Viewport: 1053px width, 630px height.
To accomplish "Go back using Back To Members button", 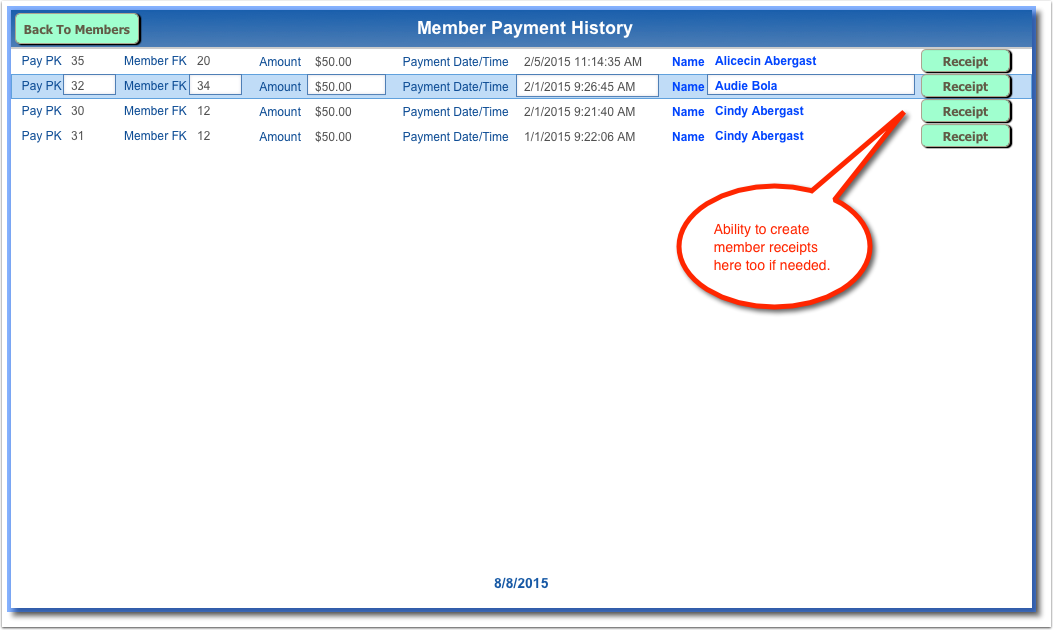I will 77,29.
